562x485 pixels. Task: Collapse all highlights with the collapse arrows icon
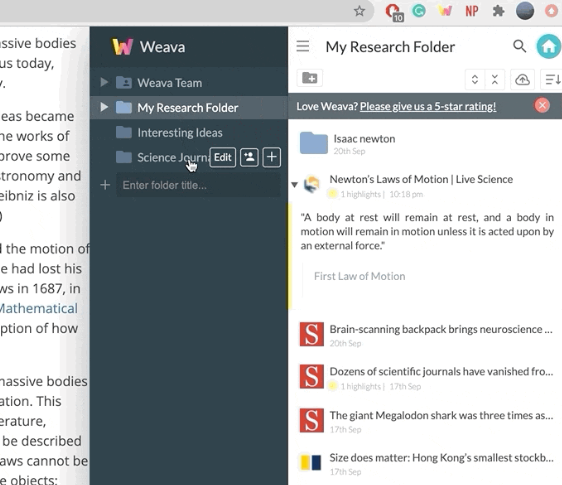(495, 79)
